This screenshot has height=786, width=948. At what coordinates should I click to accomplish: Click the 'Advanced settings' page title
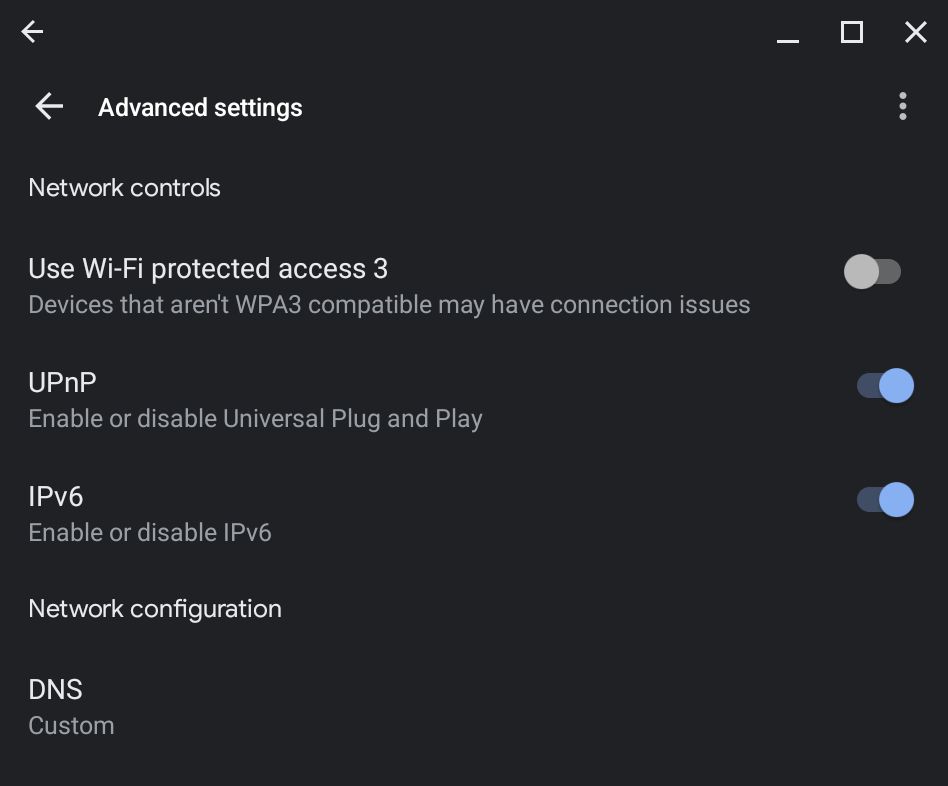[200, 108]
